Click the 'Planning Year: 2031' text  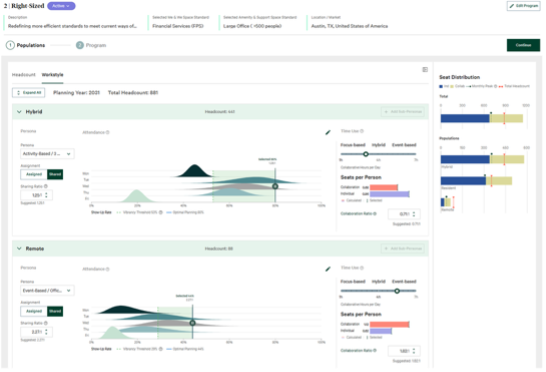[x=76, y=93]
